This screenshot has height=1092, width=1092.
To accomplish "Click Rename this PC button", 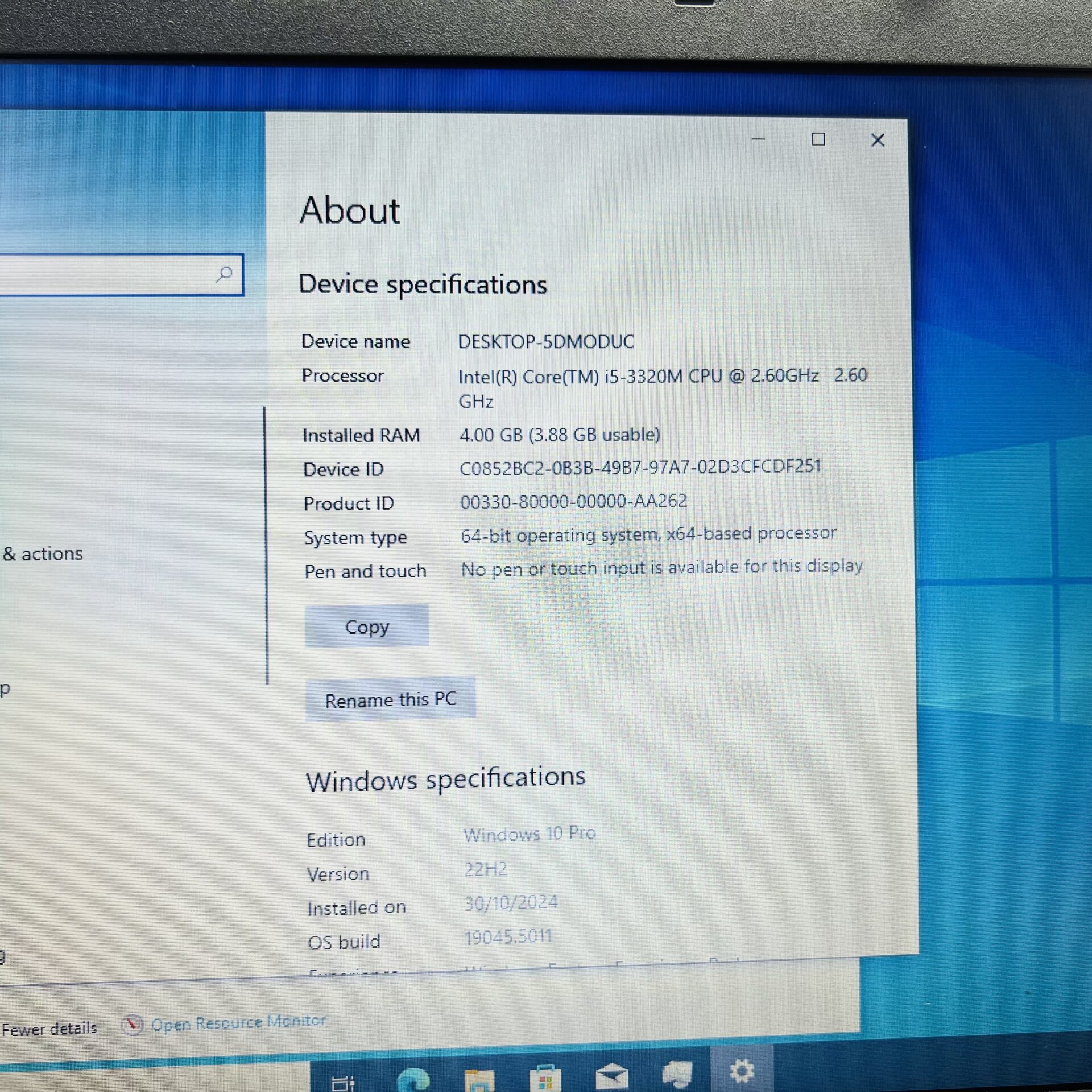I will coord(390,699).
